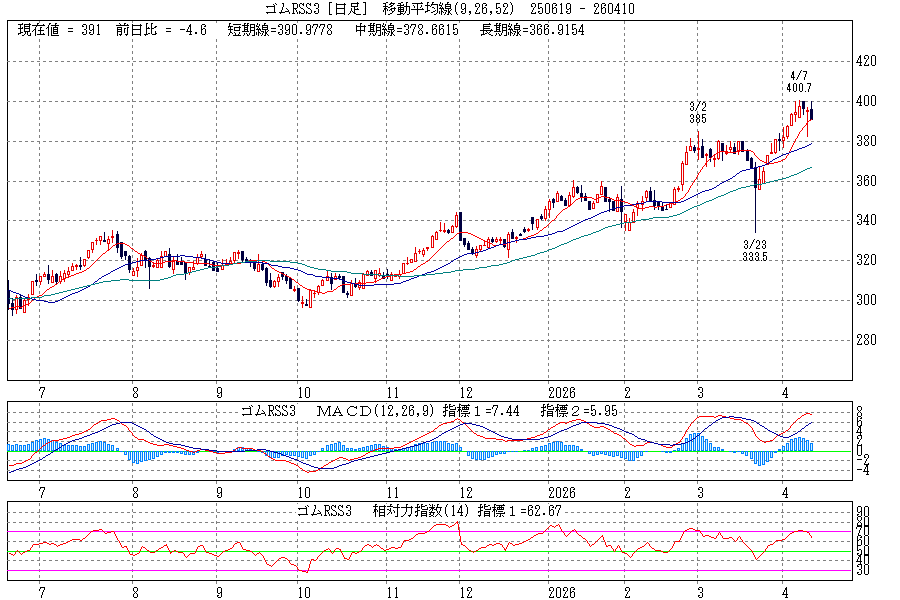Click month 10 label under the price chart
The image size is (900, 600).
pyautogui.click(x=302, y=393)
